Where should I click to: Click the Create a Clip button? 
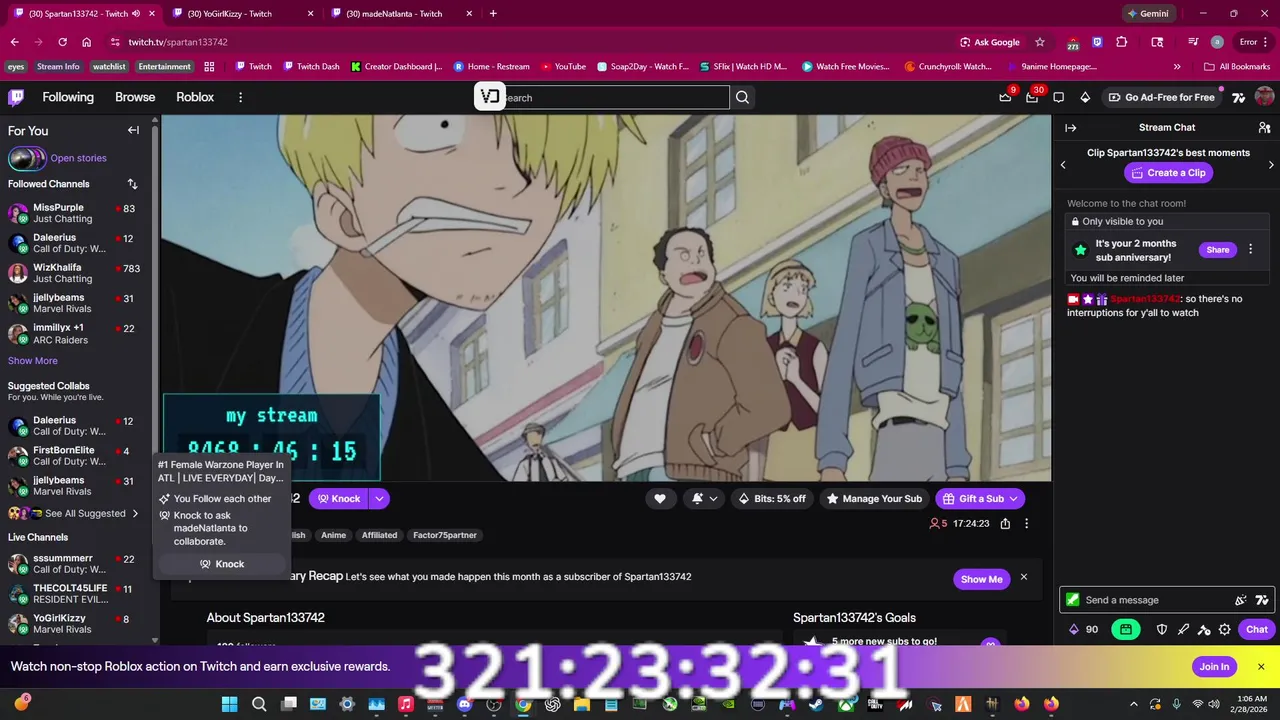pyautogui.click(x=1168, y=173)
